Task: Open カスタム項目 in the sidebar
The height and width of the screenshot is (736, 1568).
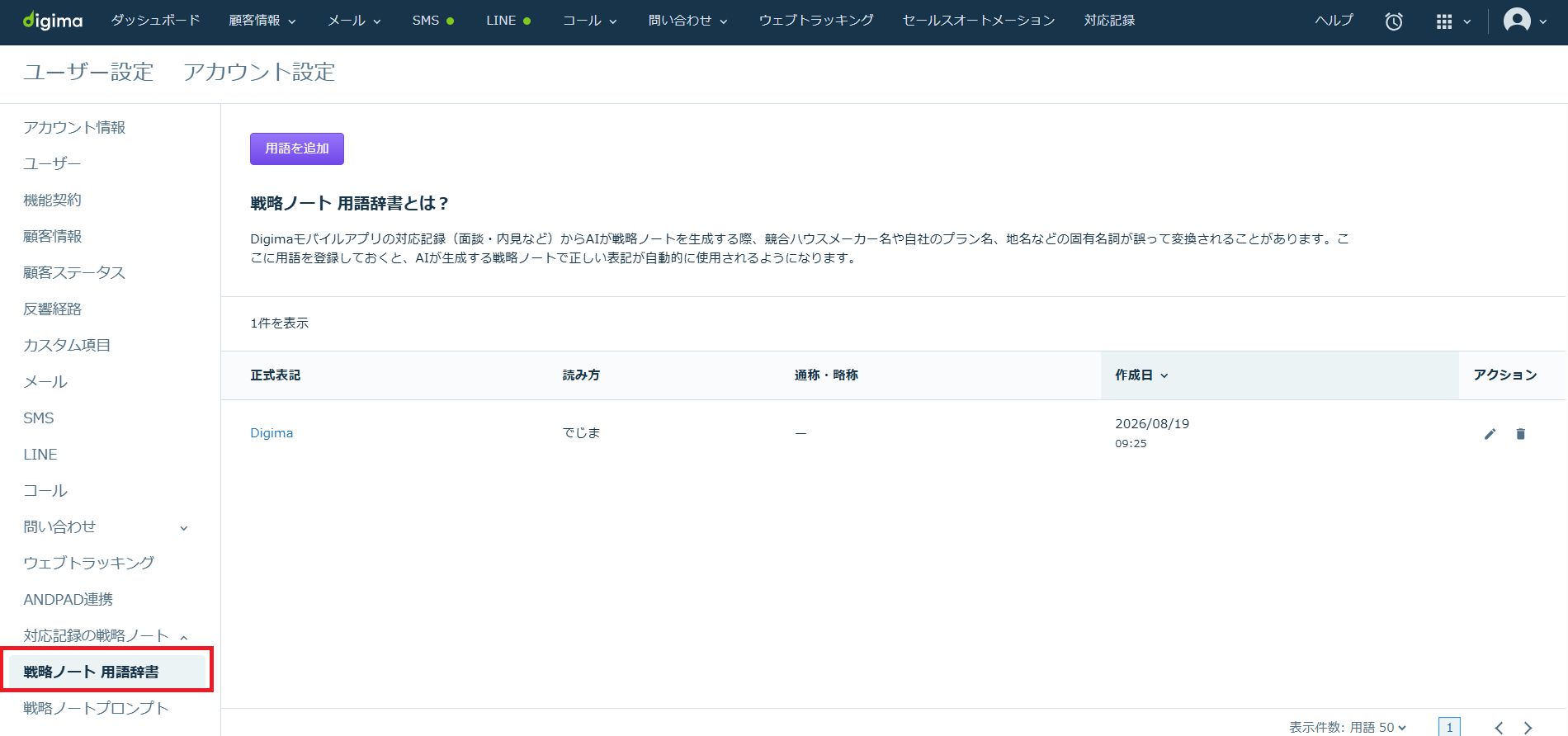Action: pos(67,345)
